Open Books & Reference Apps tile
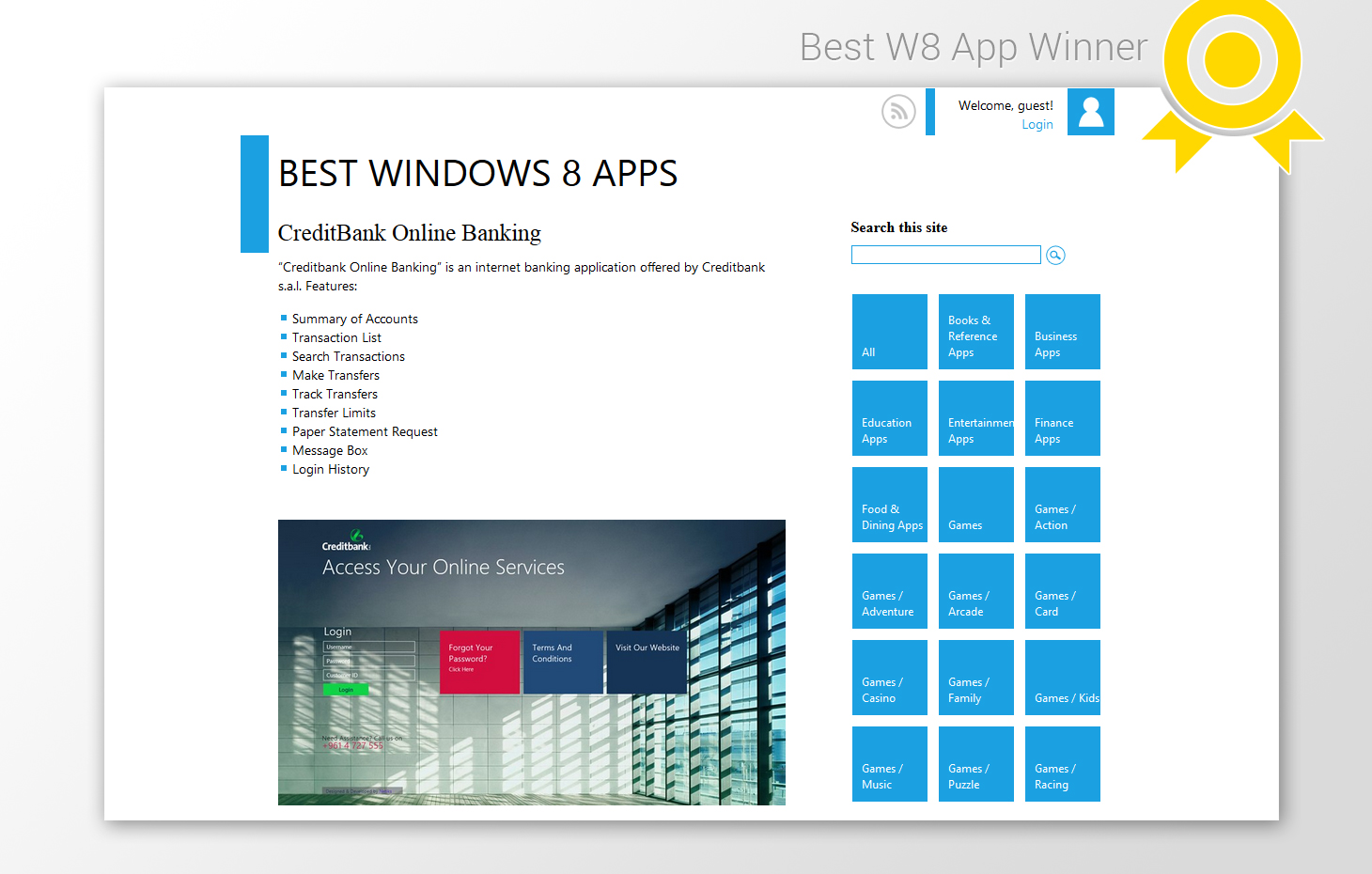Image resolution: width=1372 pixels, height=874 pixels. click(976, 332)
